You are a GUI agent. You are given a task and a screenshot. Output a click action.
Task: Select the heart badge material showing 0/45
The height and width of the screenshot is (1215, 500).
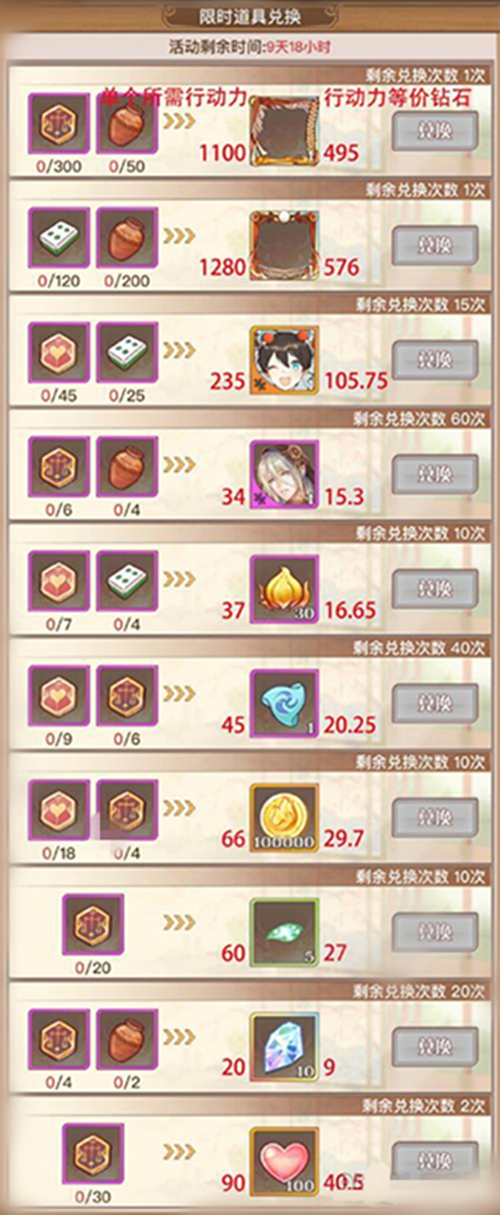point(59,352)
